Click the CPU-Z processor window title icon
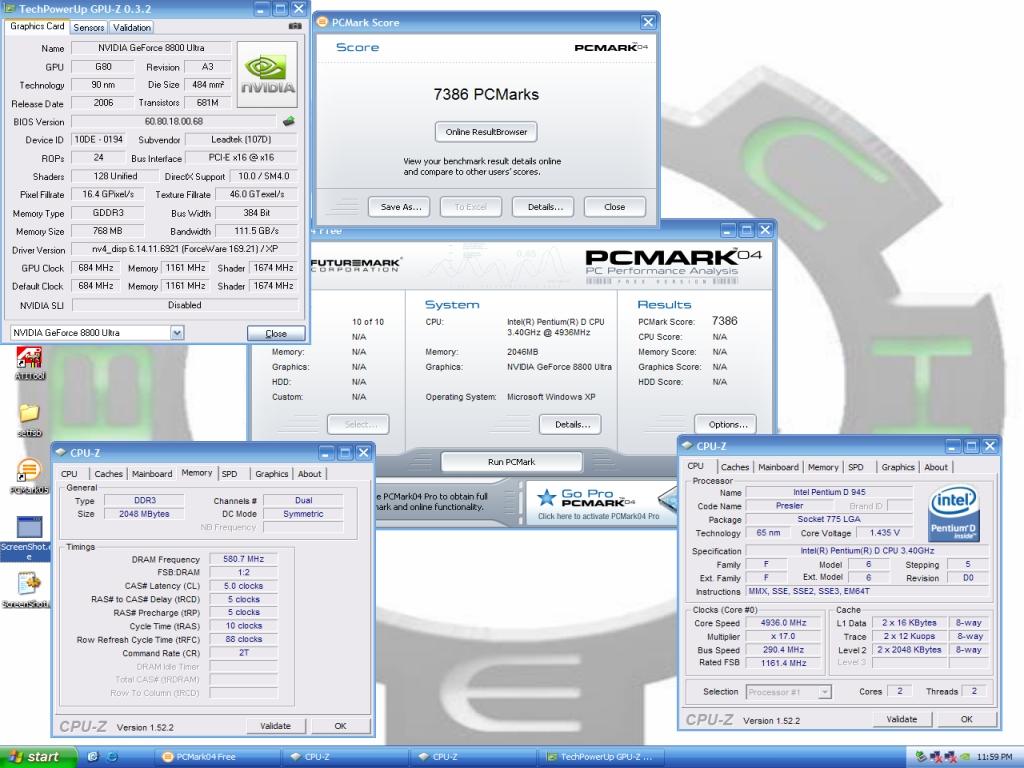Viewport: 1024px width, 768px height. pyautogui.click(x=687, y=445)
